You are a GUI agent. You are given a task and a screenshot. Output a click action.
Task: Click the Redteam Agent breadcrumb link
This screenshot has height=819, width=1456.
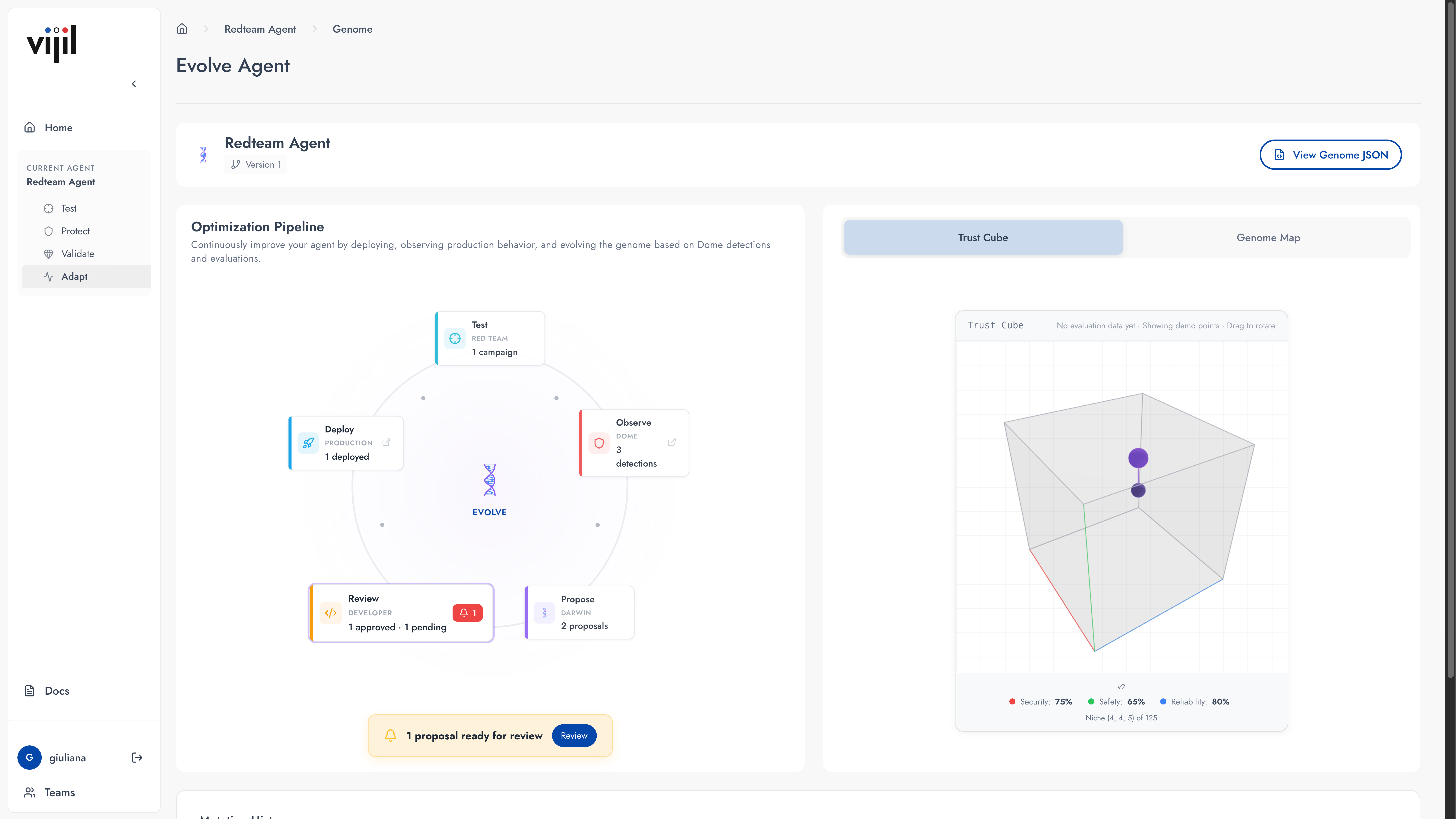click(260, 29)
